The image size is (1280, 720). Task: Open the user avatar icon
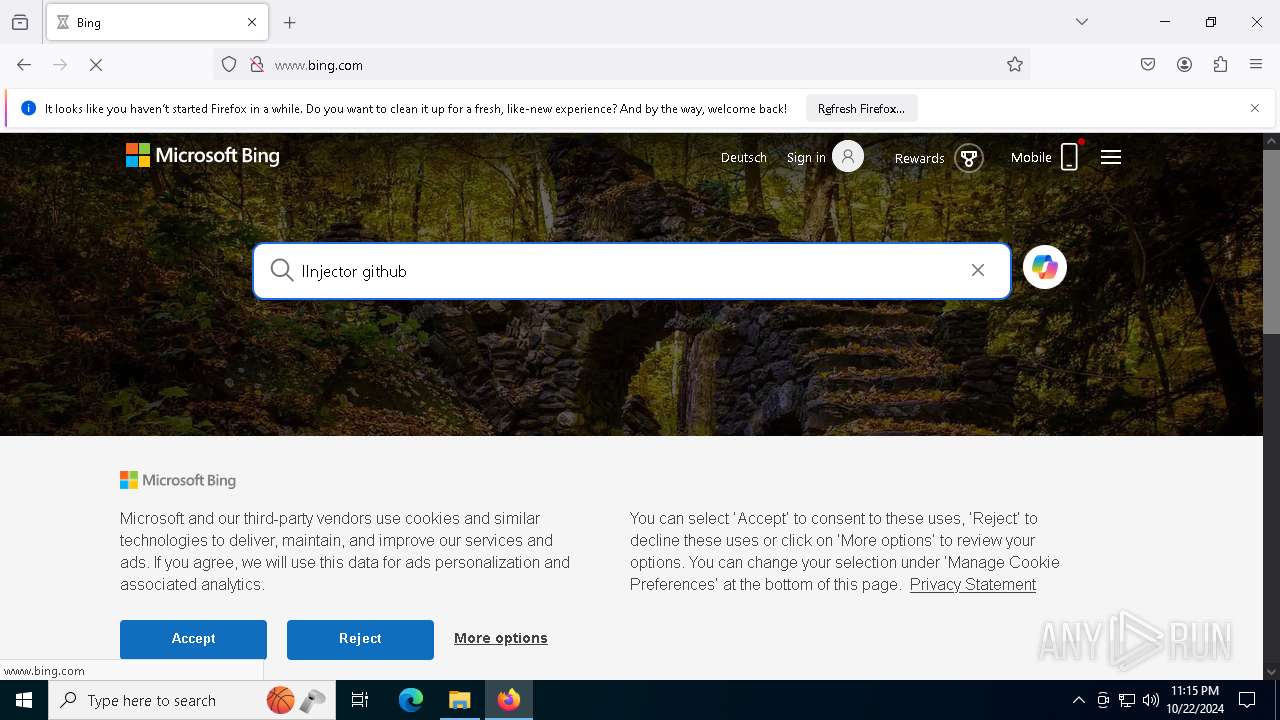[x=848, y=157]
